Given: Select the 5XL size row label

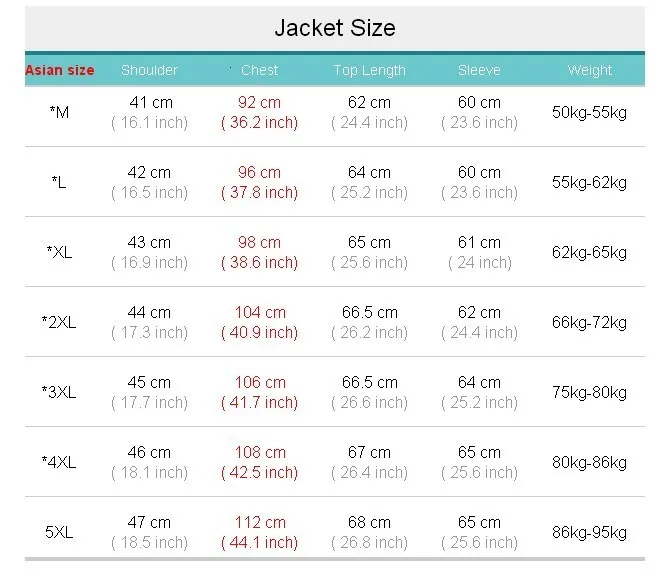Looking at the screenshot, I should point(60,532).
